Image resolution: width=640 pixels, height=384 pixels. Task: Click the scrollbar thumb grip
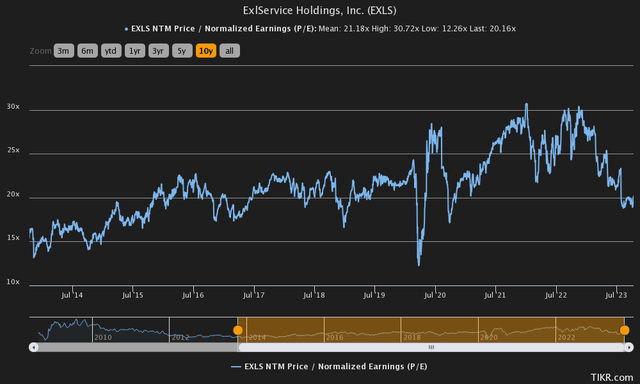click(x=431, y=347)
